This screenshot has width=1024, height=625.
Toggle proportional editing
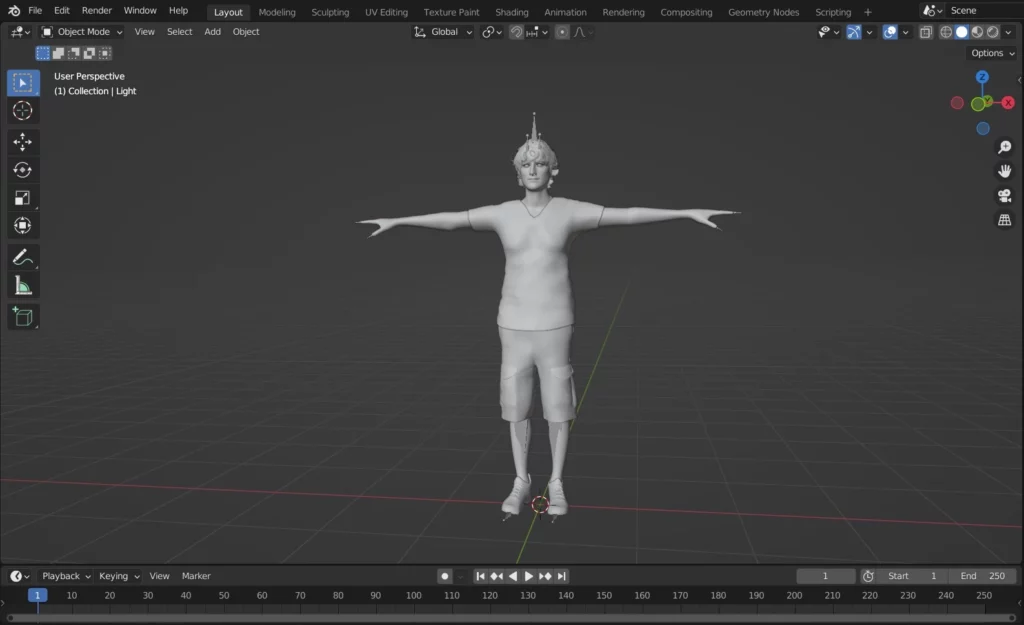point(562,32)
